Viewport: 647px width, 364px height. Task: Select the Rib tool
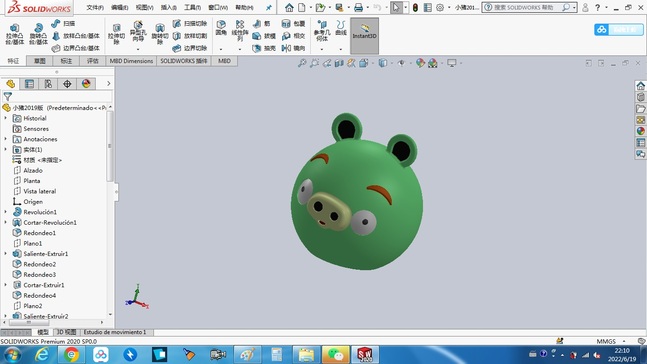(262, 24)
